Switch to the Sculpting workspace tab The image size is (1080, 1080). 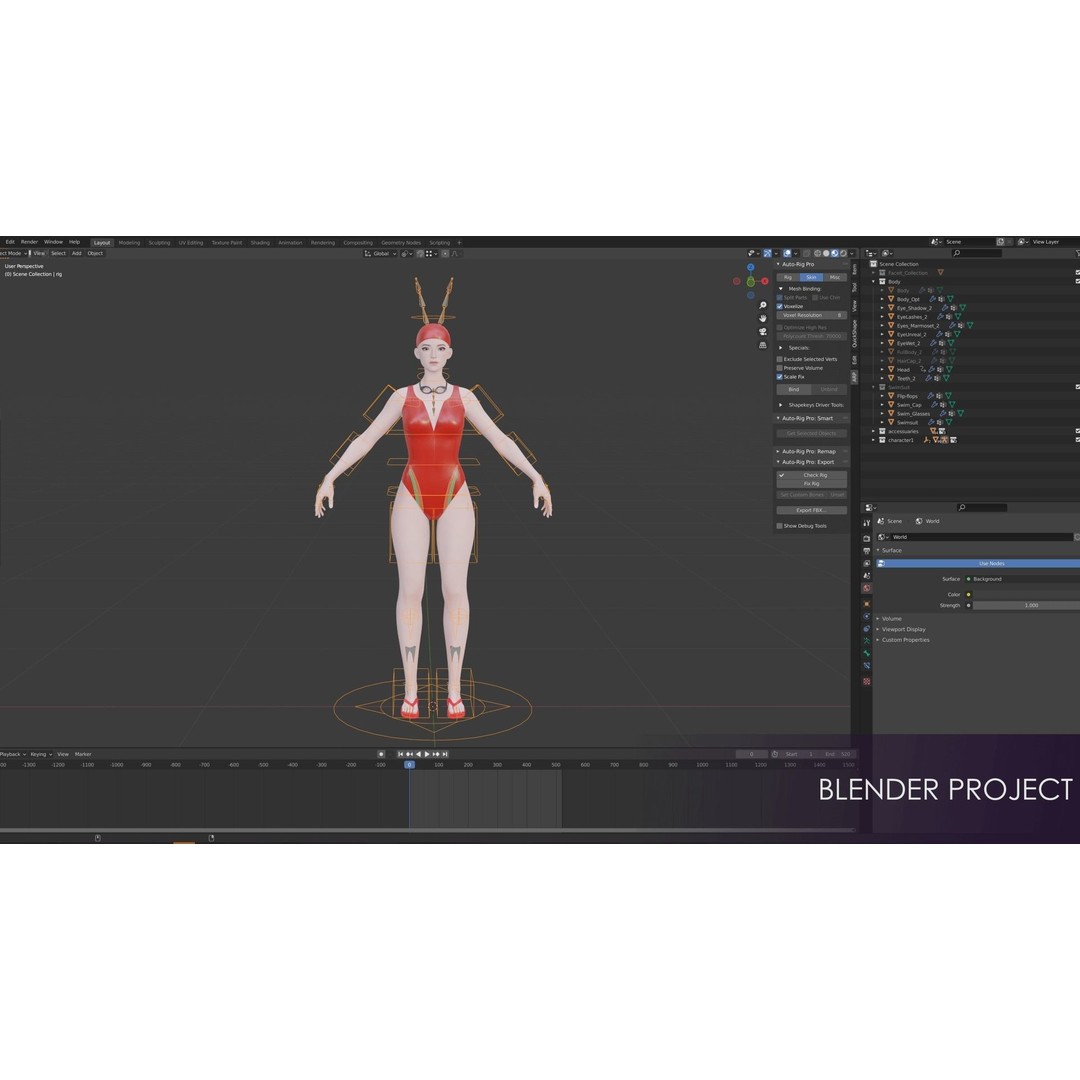159,242
